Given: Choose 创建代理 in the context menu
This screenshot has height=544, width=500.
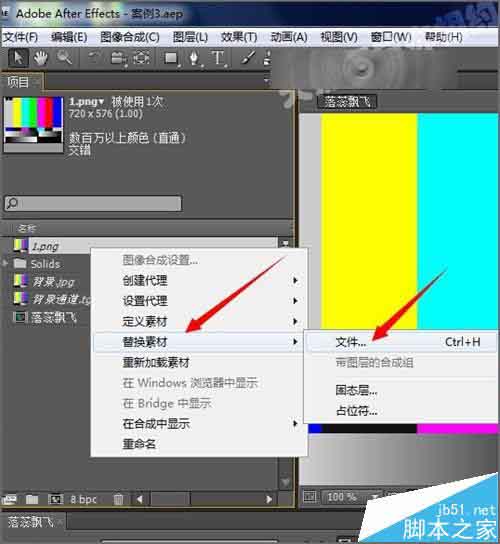Looking at the screenshot, I should pyautogui.click(x=145, y=280).
